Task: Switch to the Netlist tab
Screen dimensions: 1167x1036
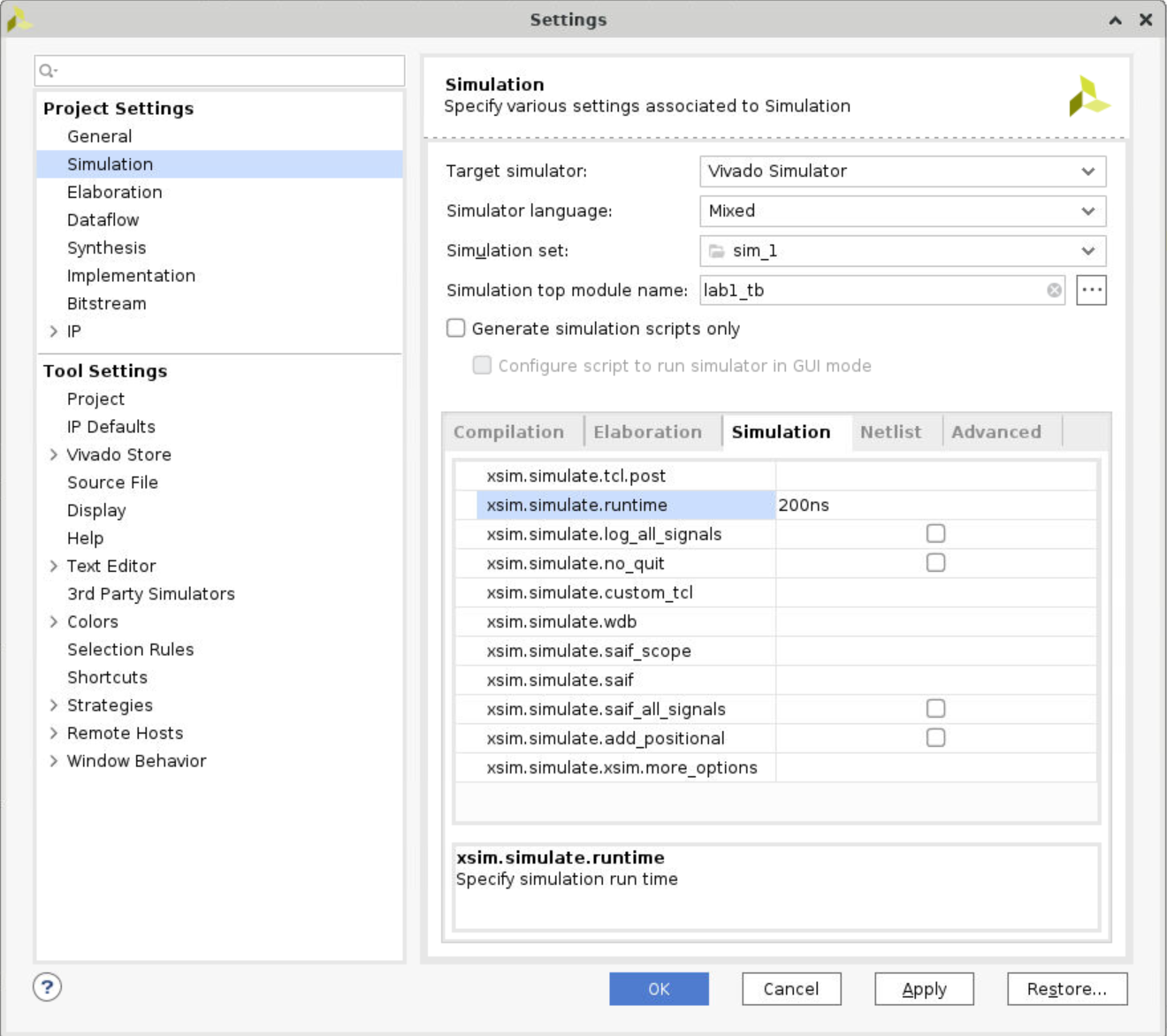Action: [891, 432]
